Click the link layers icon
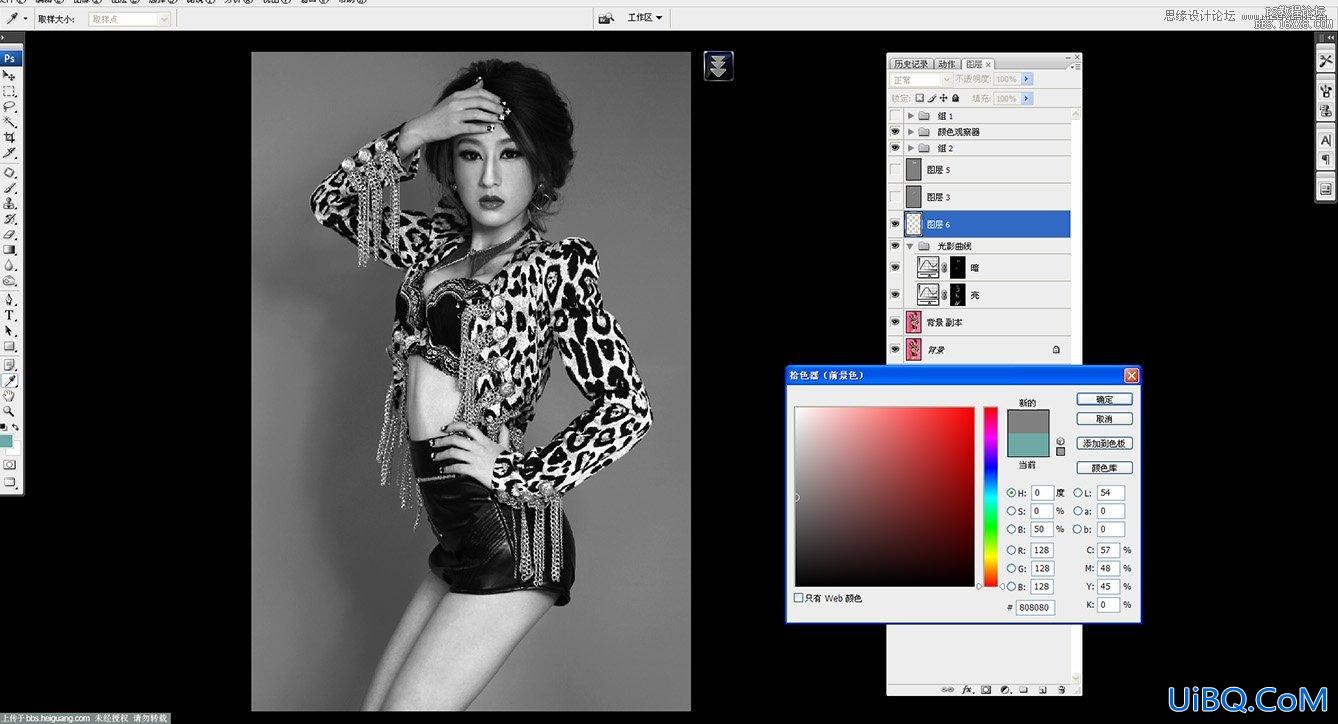 click(949, 690)
